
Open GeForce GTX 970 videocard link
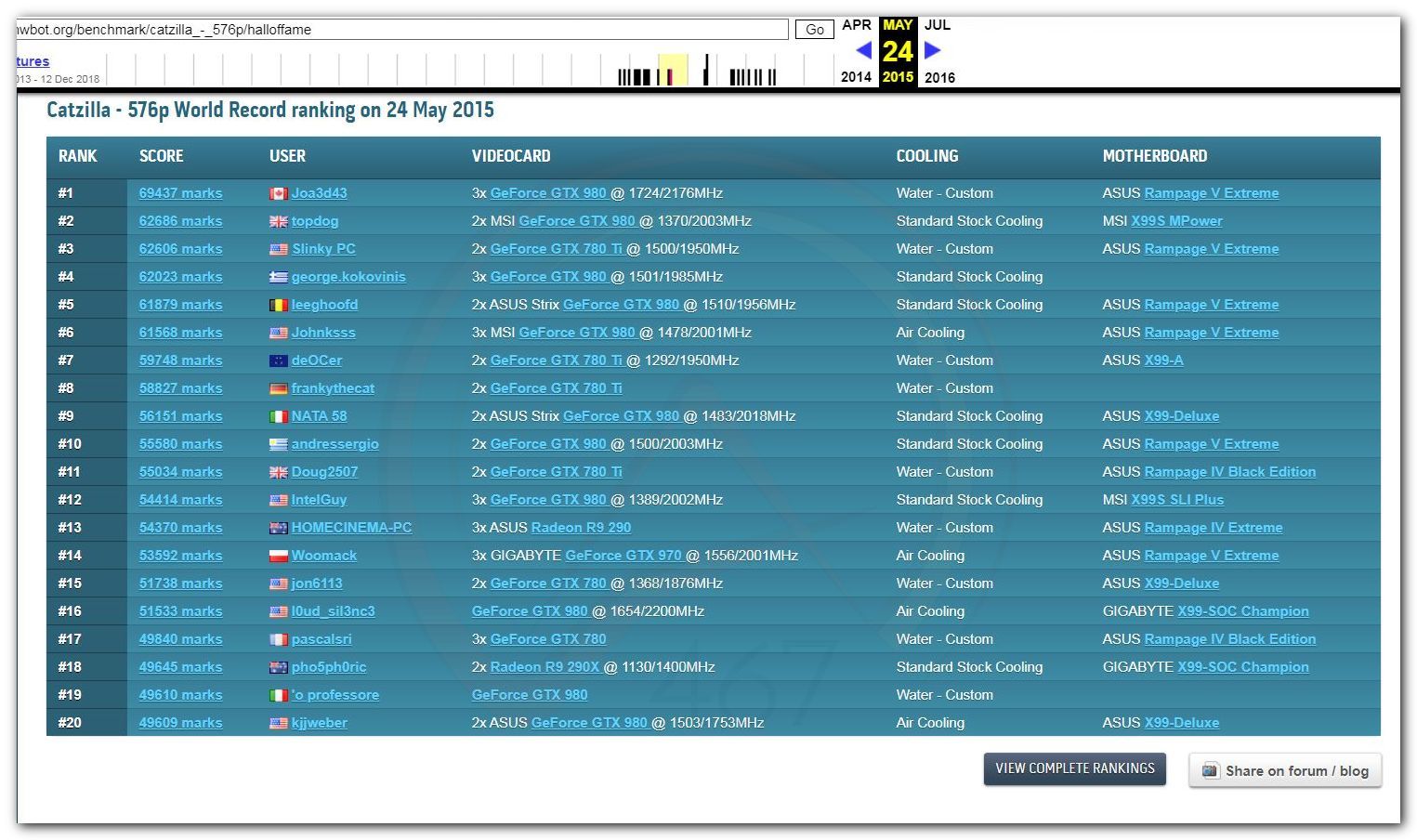coord(623,556)
